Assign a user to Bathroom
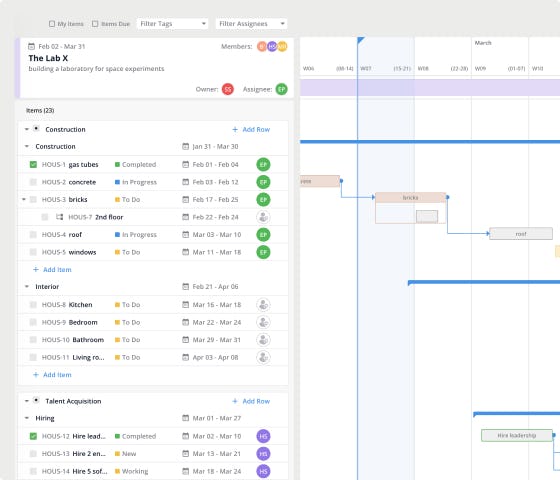The height and width of the screenshot is (480, 560). [x=263, y=340]
